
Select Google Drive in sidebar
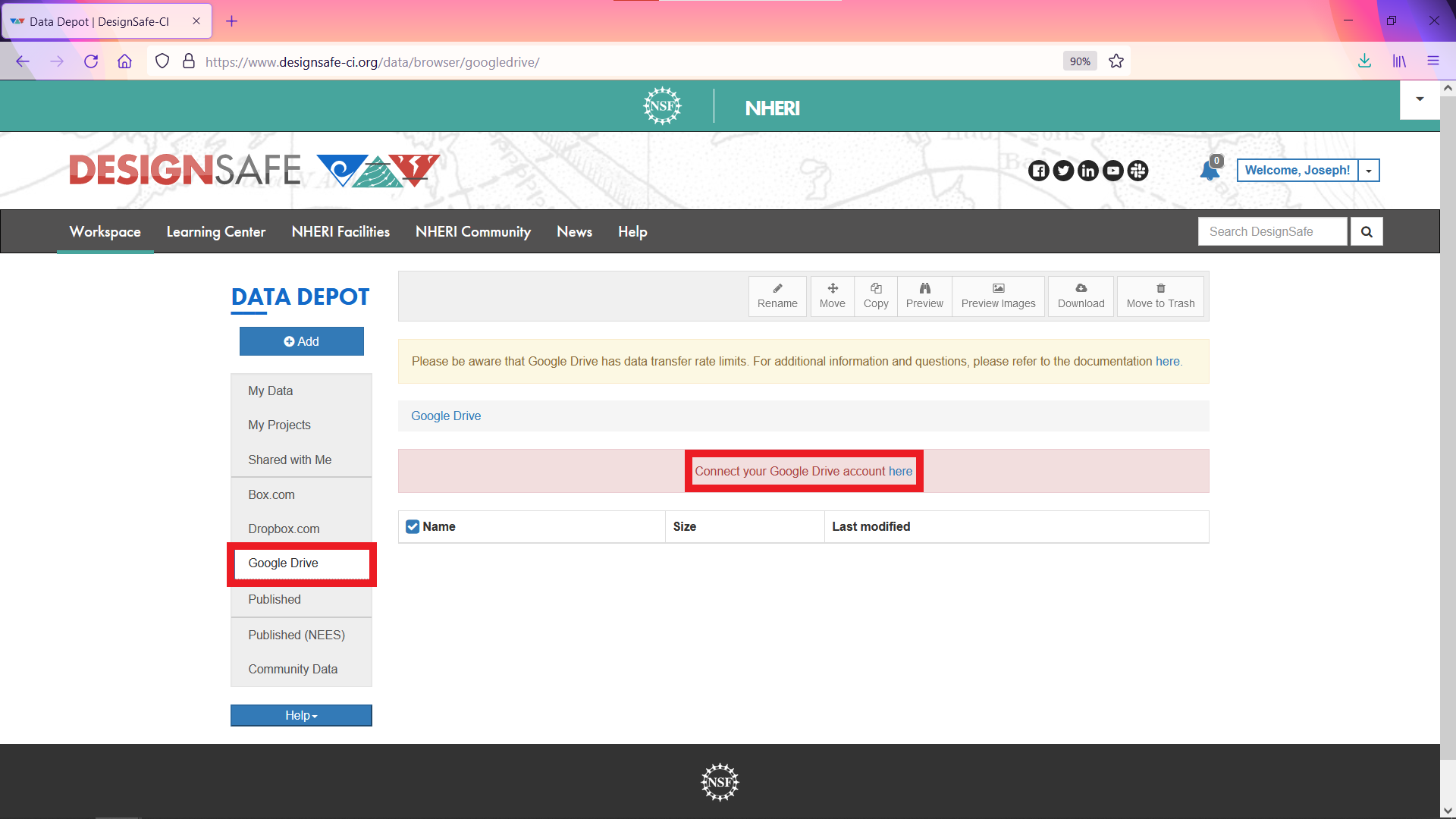pos(301,563)
